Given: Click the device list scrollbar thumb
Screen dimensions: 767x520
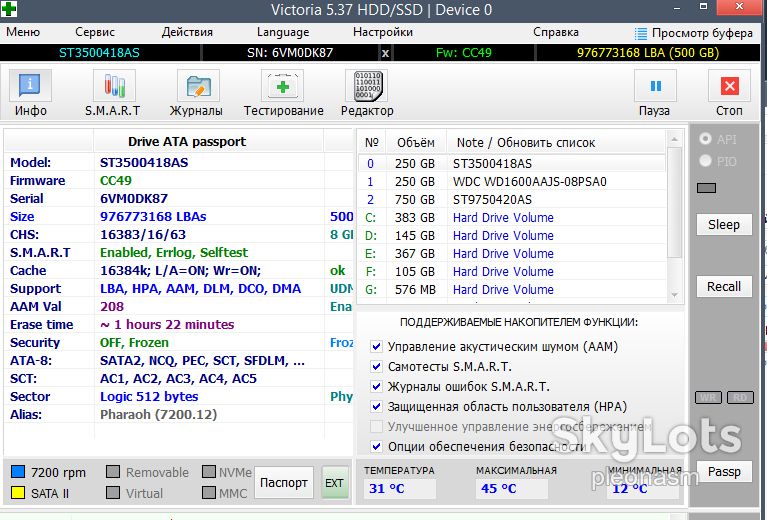Looking at the screenshot, I should coord(675,202).
